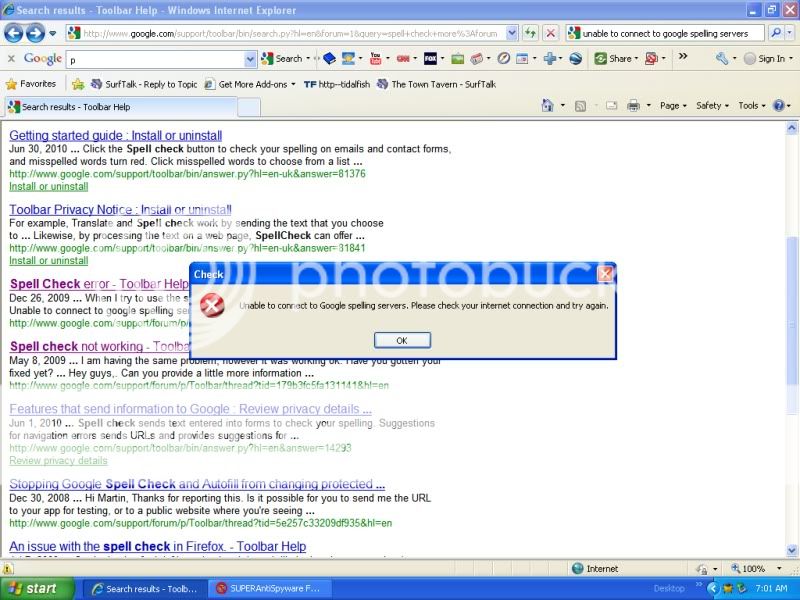
Task: Click the Print icon
Action: [633, 106]
